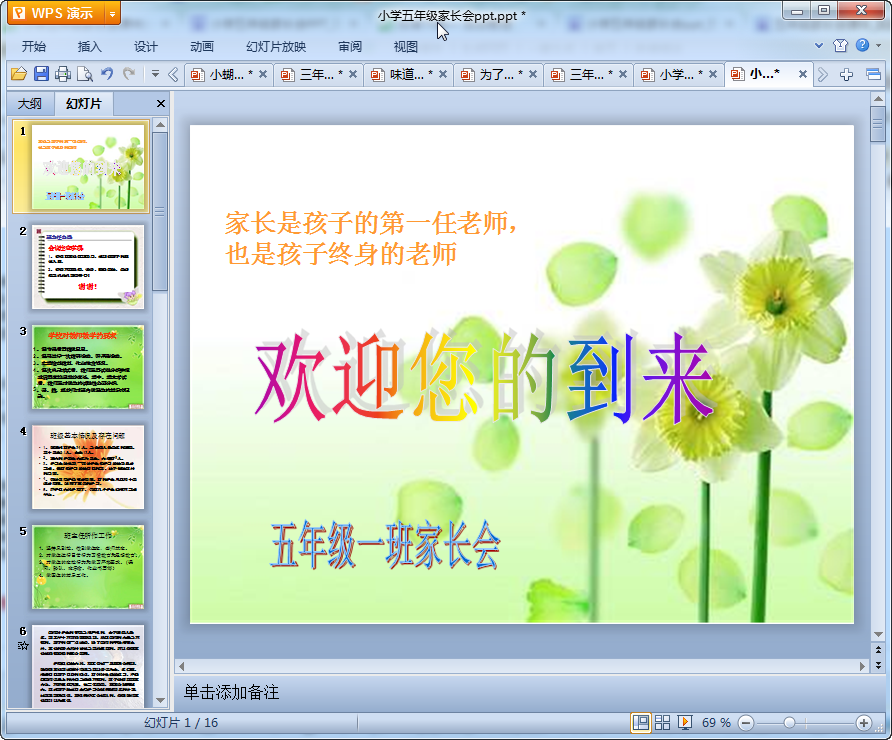Click the Print icon

tap(63, 73)
